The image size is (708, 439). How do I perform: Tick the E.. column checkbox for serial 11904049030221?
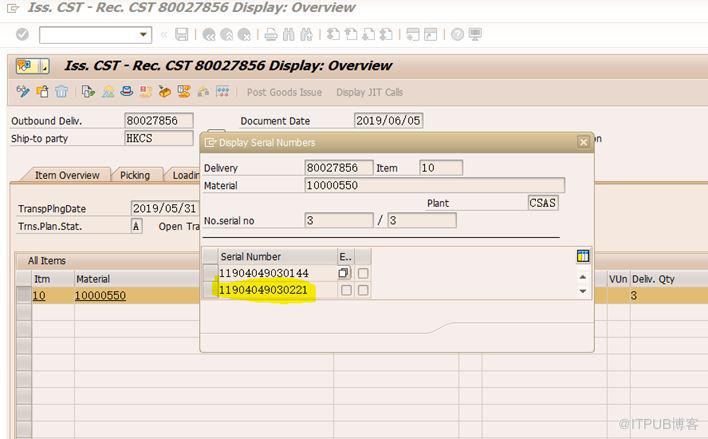click(x=345, y=290)
